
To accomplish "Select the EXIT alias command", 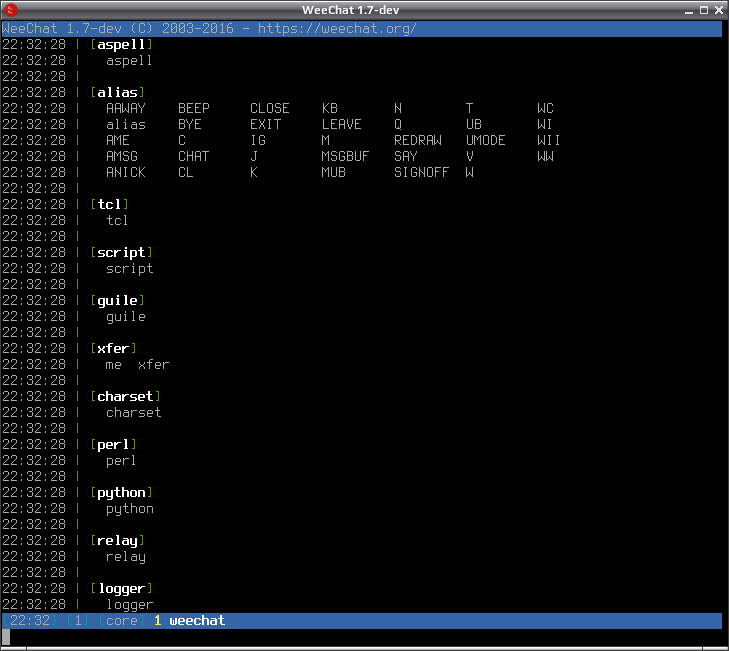I will pos(265,125).
